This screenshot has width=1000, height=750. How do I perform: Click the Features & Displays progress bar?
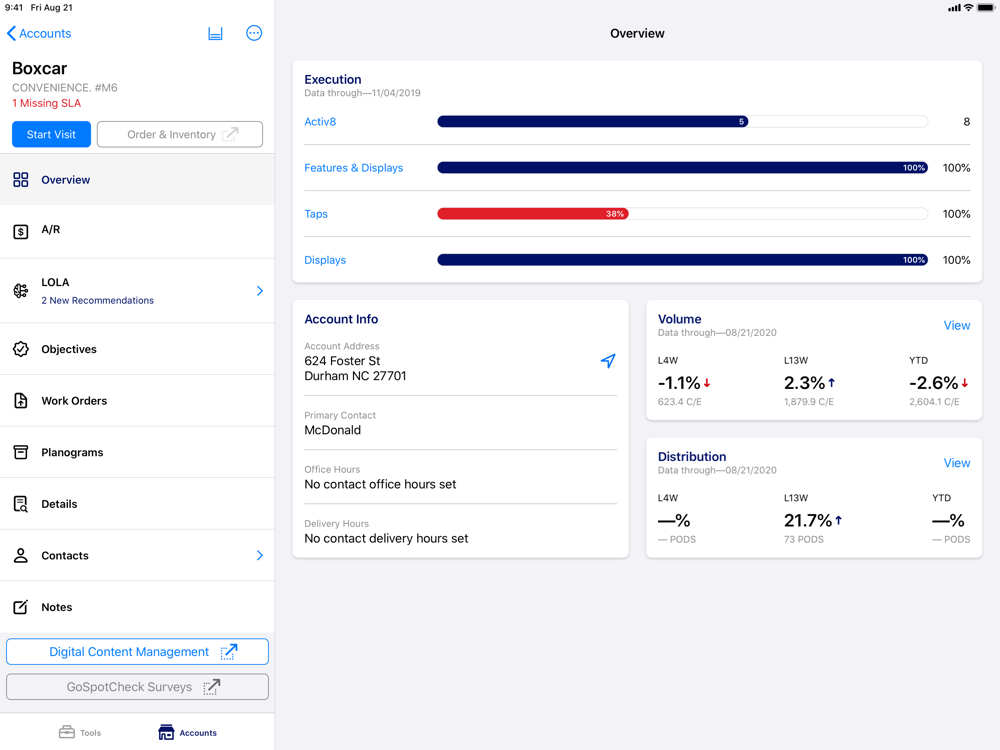pos(682,168)
